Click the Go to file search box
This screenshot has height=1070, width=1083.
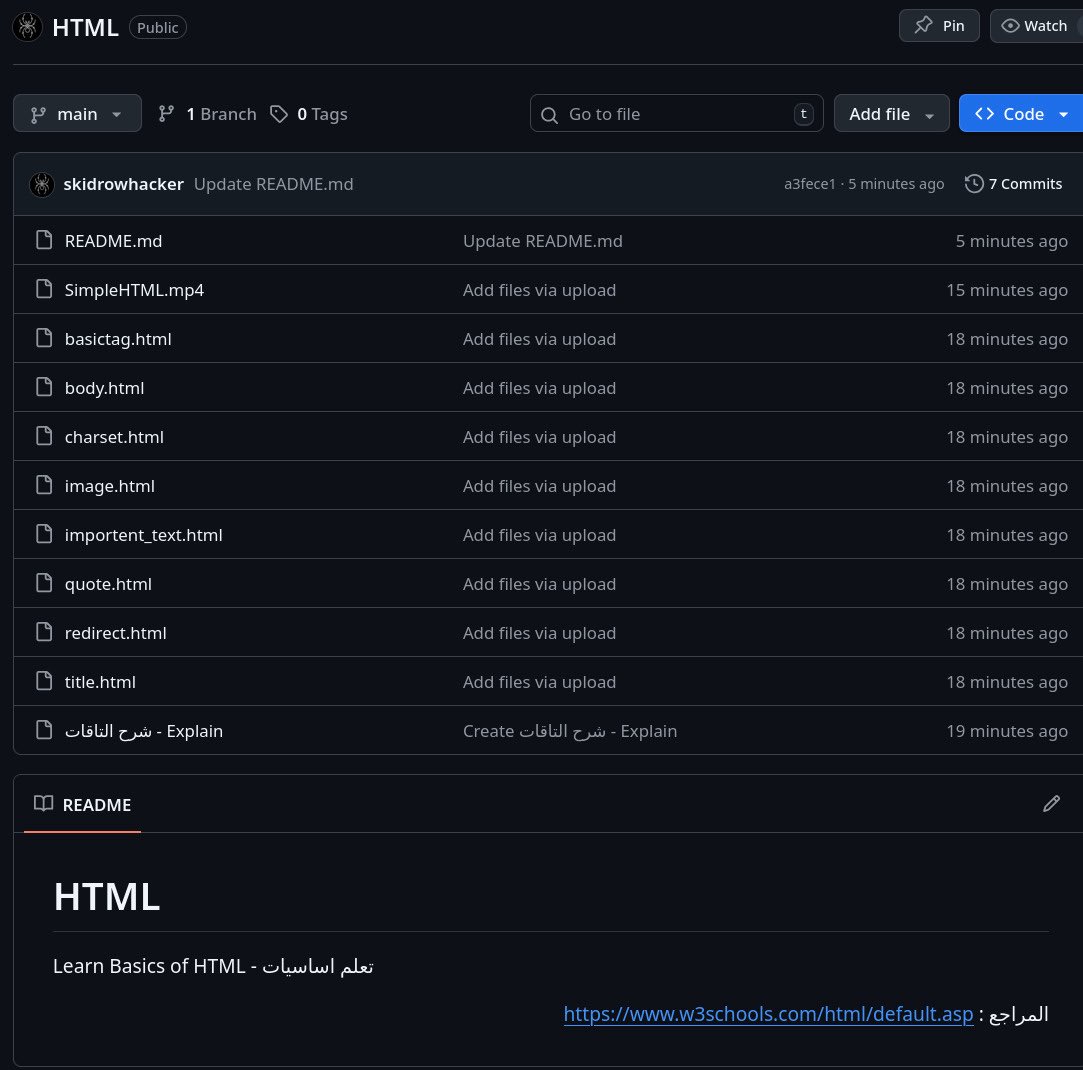pyautogui.click(x=676, y=114)
